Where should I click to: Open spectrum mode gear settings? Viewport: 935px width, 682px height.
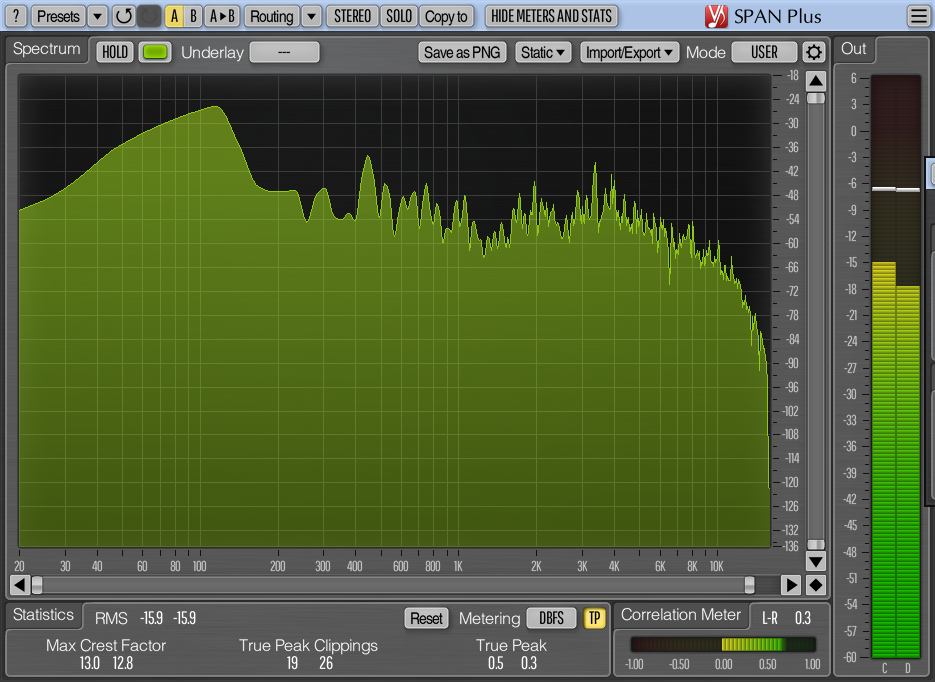click(813, 52)
